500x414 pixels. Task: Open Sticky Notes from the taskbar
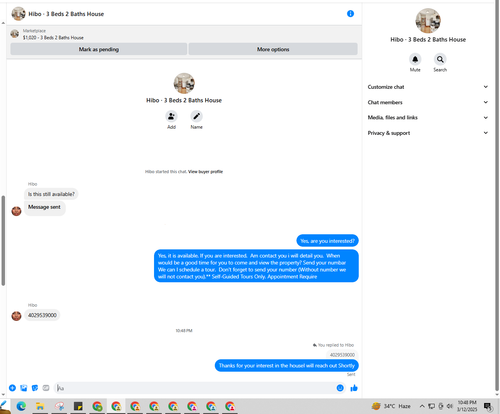(78, 406)
